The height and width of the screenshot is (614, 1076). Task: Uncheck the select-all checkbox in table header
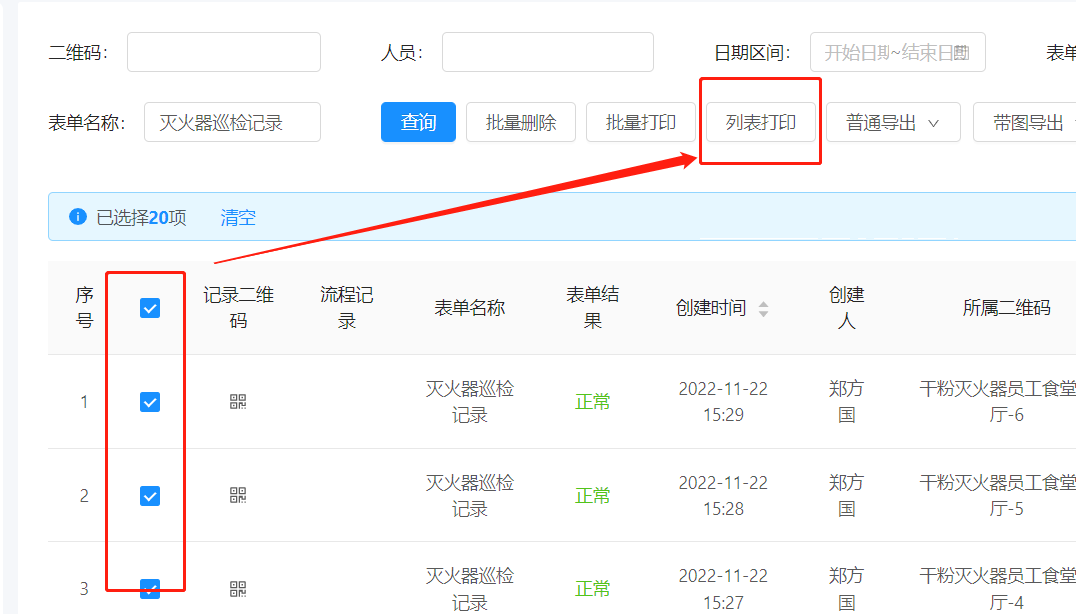[x=148, y=307]
